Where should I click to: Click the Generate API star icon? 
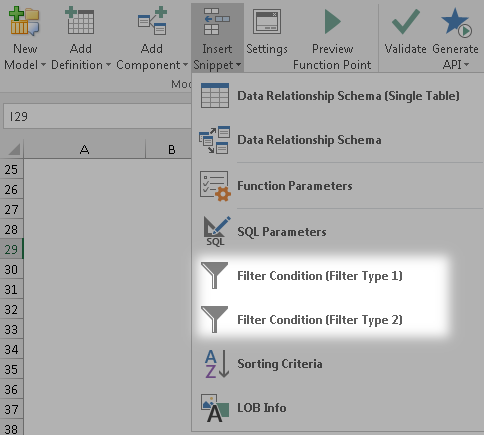(x=456, y=22)
